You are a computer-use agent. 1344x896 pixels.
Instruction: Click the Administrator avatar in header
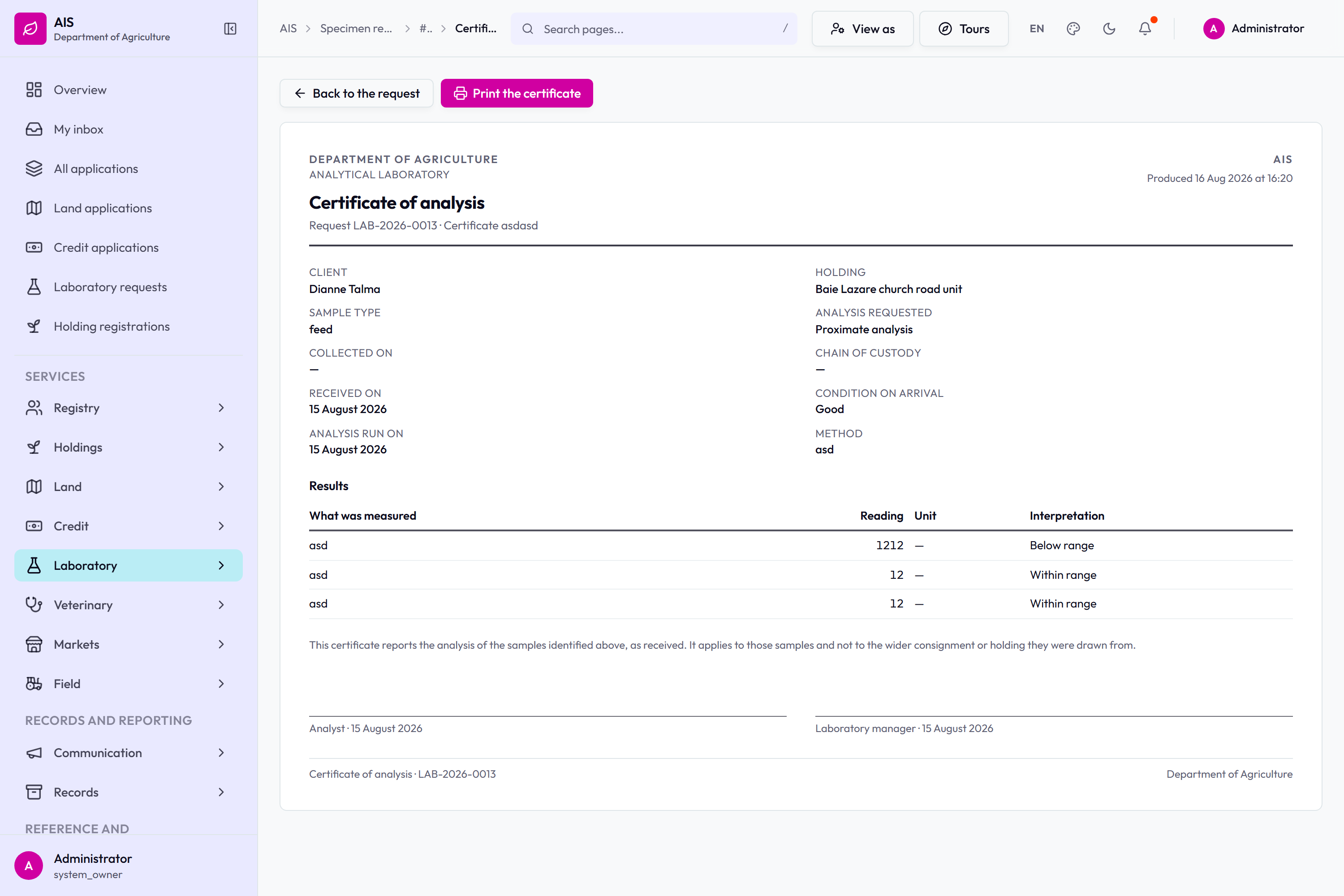pos(1213,29)
